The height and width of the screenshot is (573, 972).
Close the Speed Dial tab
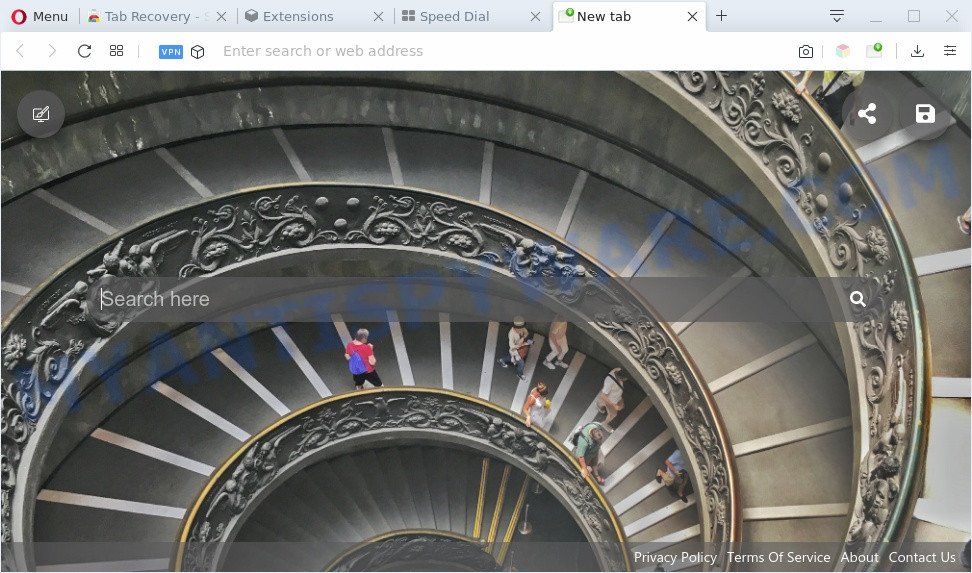[536, 17]
